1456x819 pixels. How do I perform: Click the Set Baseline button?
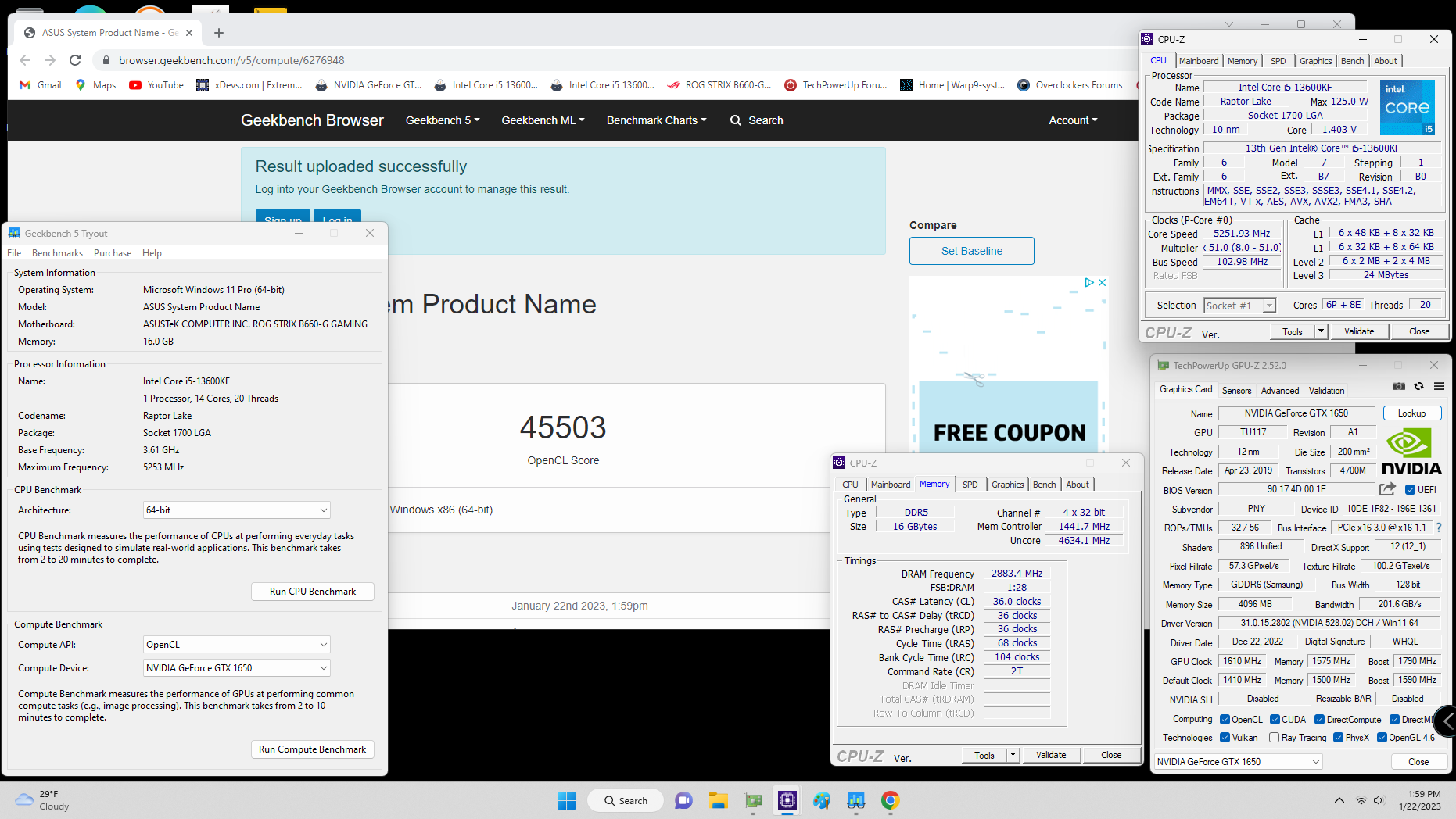click(972, 251)
